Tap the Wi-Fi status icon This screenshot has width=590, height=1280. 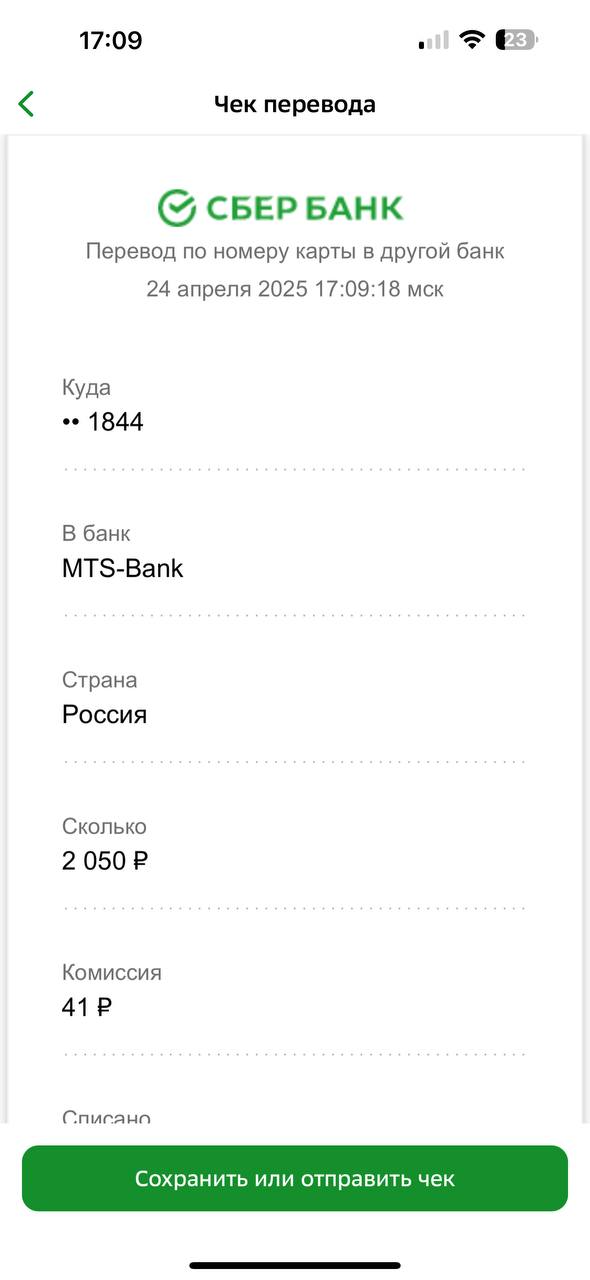point(471,41)
